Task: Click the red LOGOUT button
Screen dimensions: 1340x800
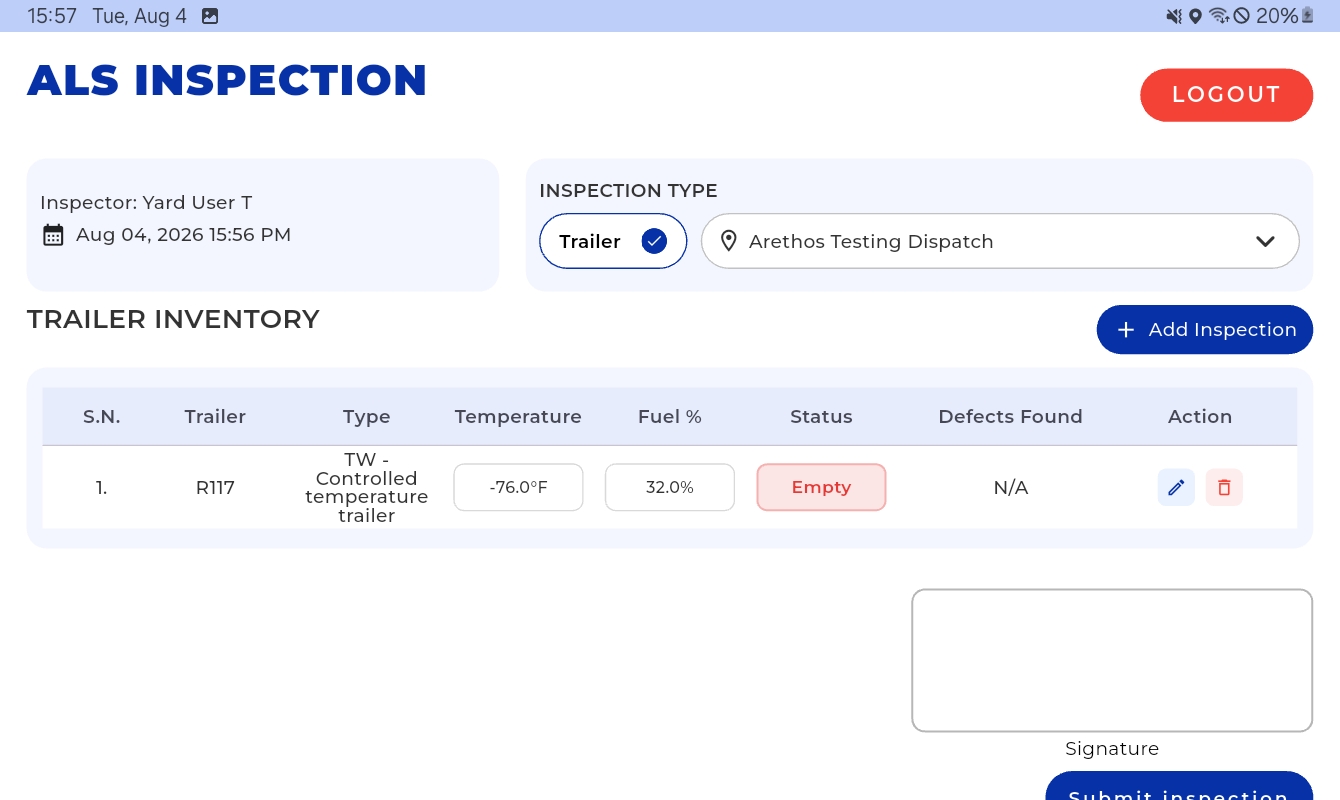Action: pos(1226,95)
